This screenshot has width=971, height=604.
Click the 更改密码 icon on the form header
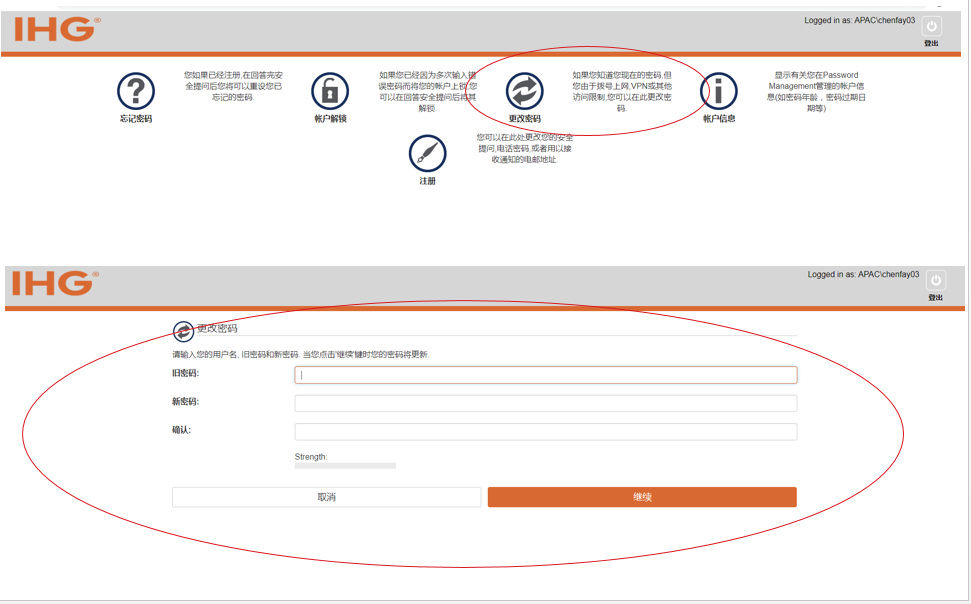[183, 330]
